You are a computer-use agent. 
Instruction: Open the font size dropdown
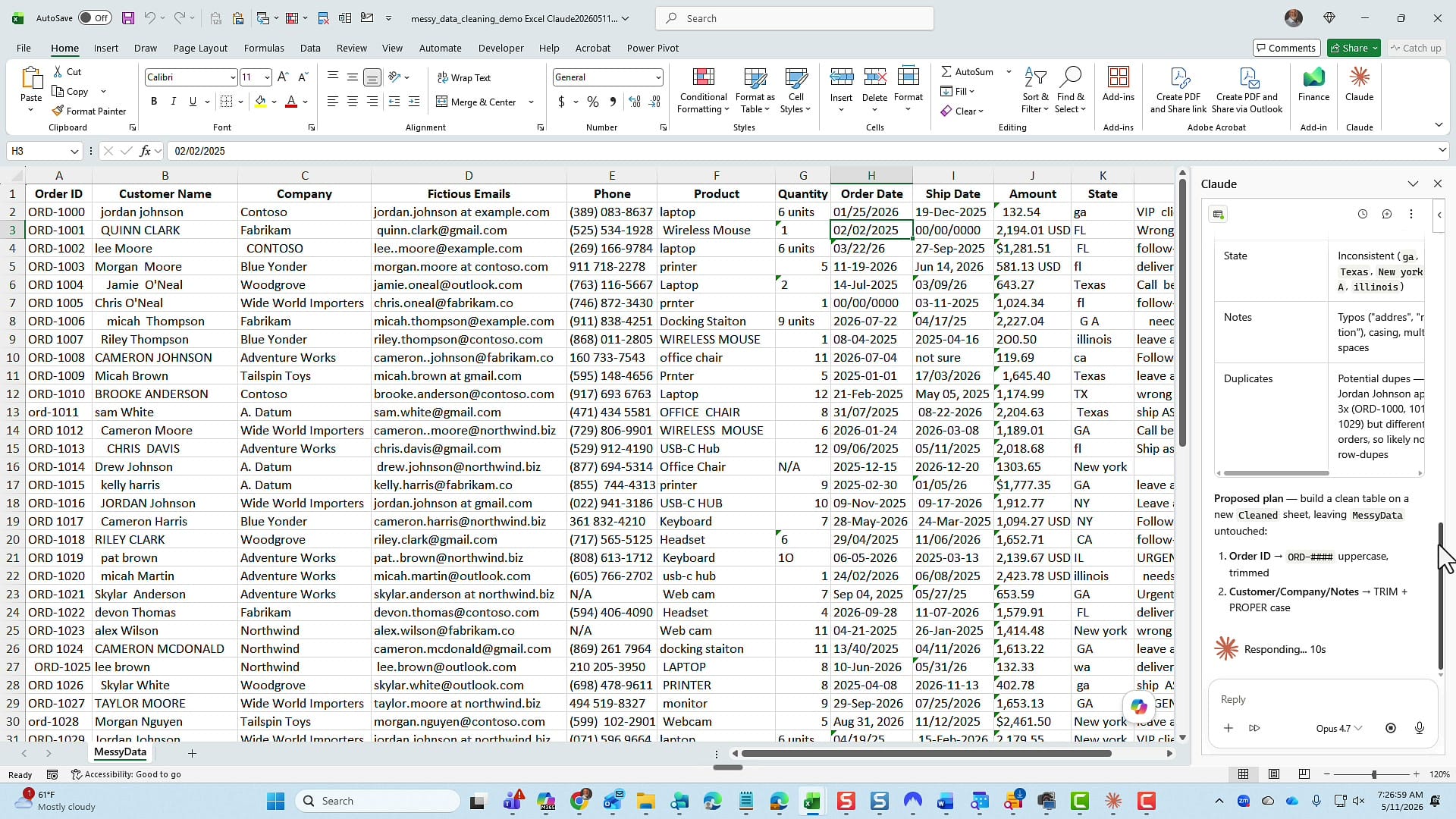267,77
